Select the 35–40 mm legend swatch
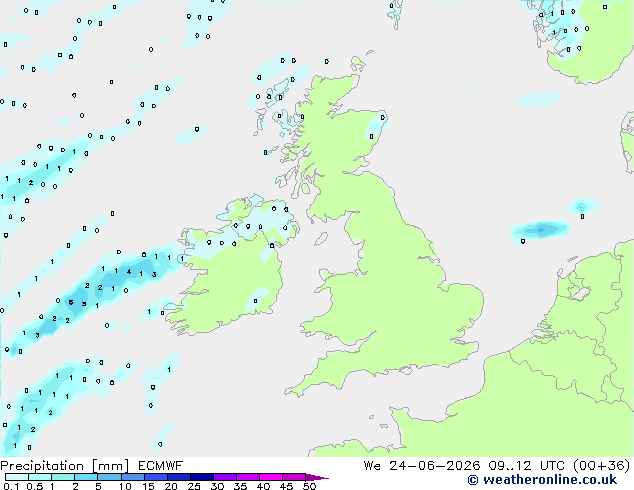634x490 pixels. 247,477
